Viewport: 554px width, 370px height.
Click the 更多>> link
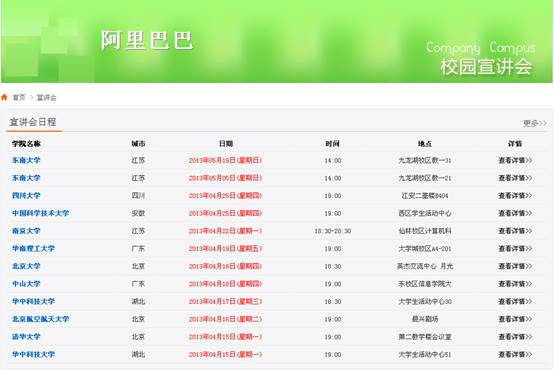tap(535, 123)
